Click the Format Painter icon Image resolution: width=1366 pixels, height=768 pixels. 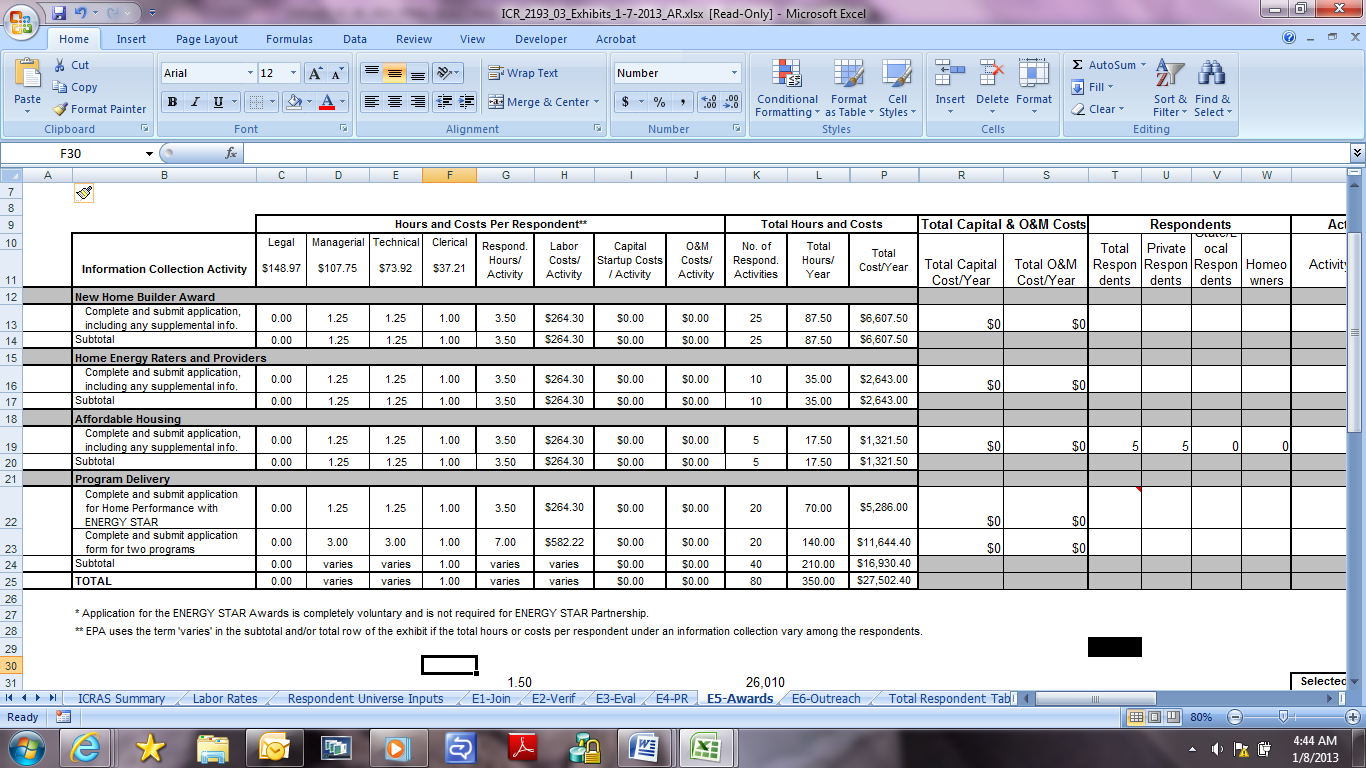tap(61, 109)
